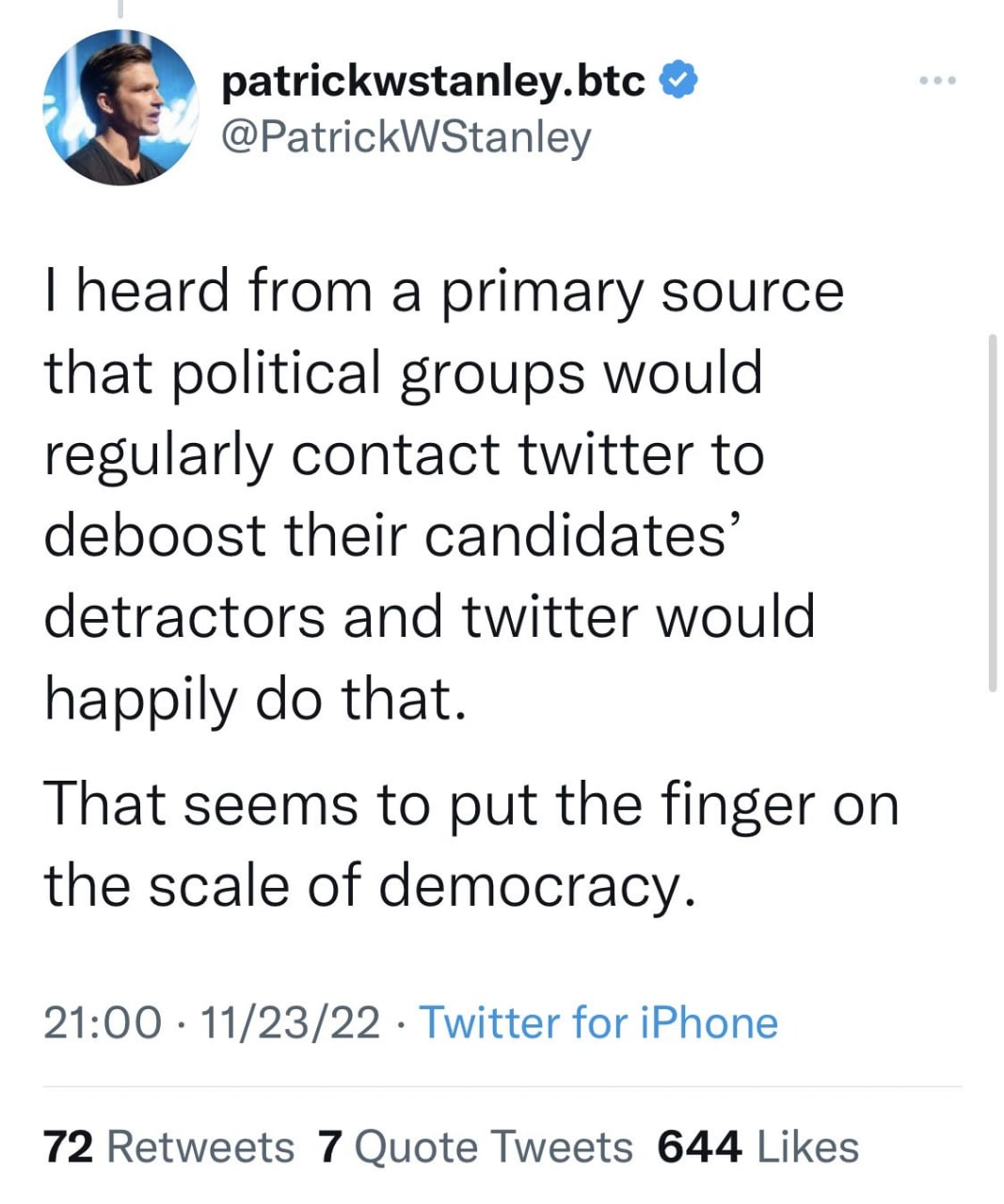Open the three-dot more options menu
This screenshot has height=1204, width=1004.
pos(937,81)
